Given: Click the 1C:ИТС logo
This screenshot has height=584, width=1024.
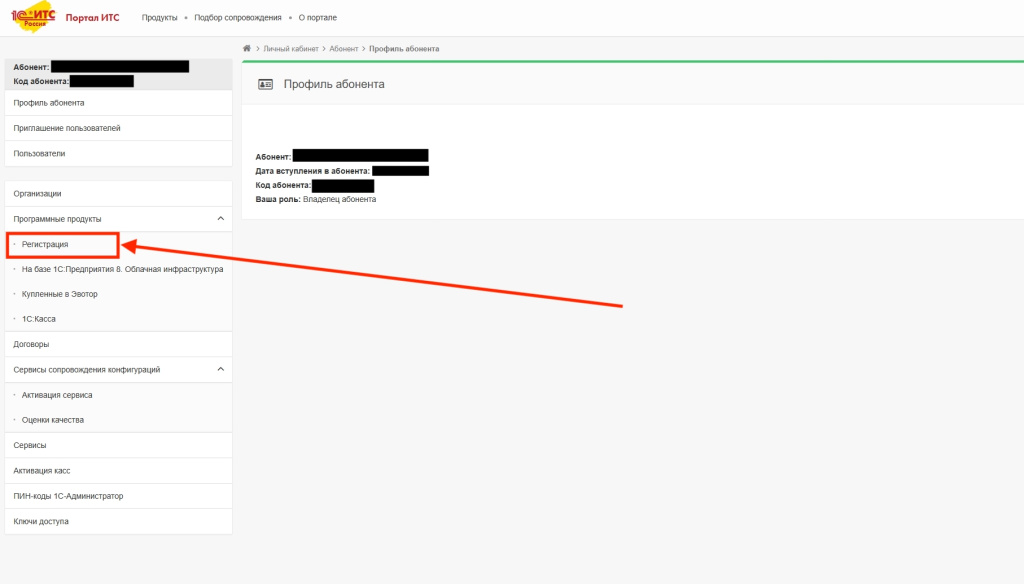Looking at the screenshot, I should coord(33,17).
